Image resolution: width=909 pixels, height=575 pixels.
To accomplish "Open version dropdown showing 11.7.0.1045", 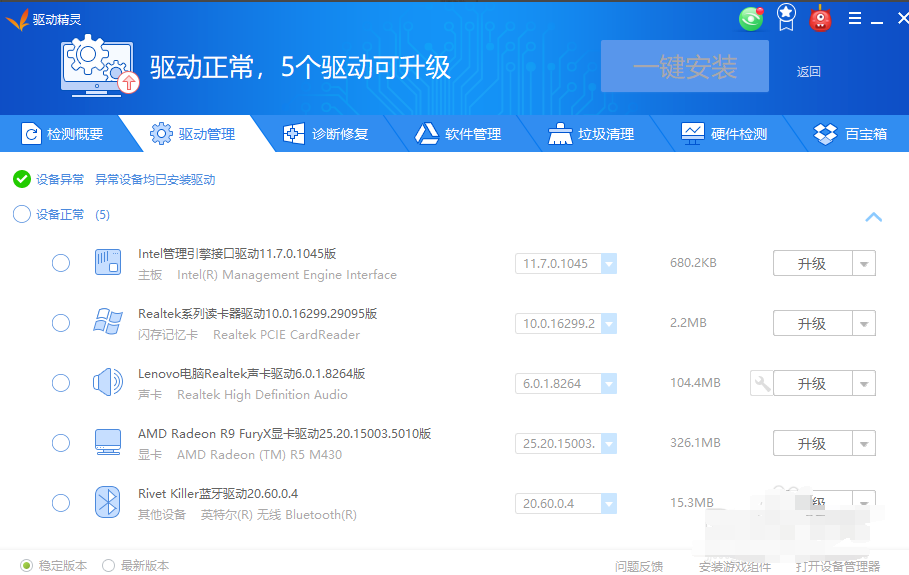I will (608, 264).
